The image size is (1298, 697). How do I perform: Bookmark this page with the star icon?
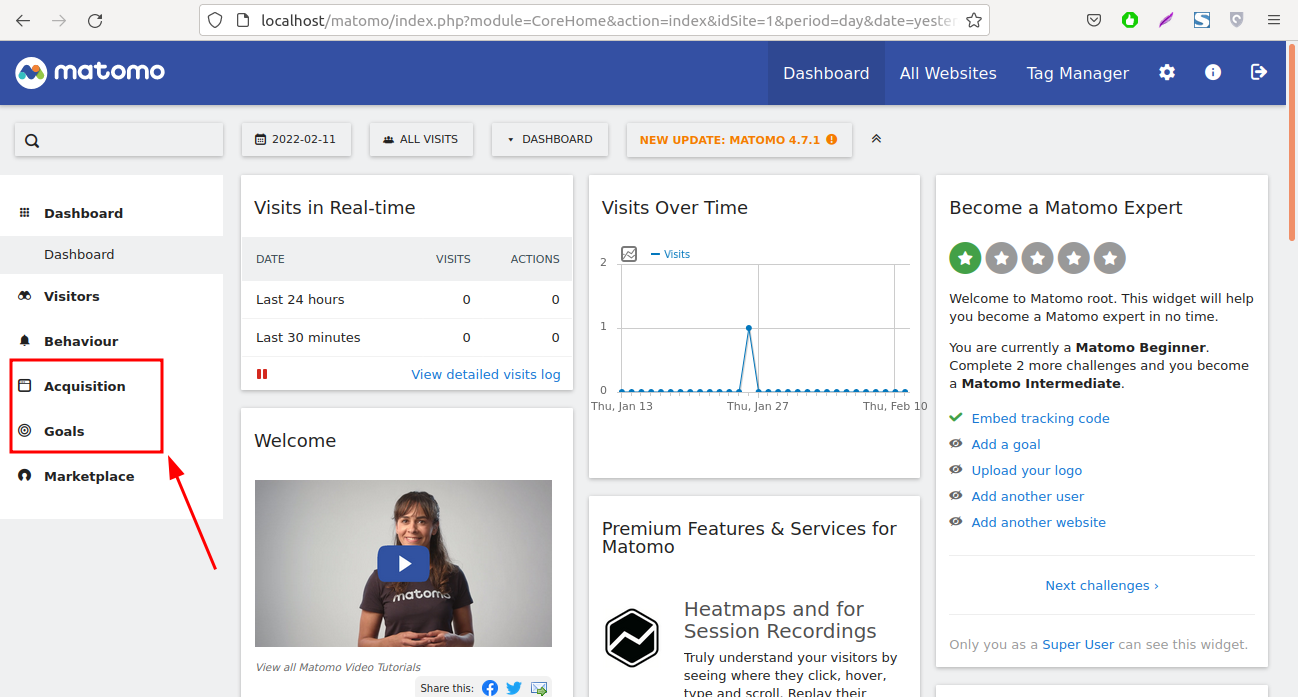(x=973, y=20)
